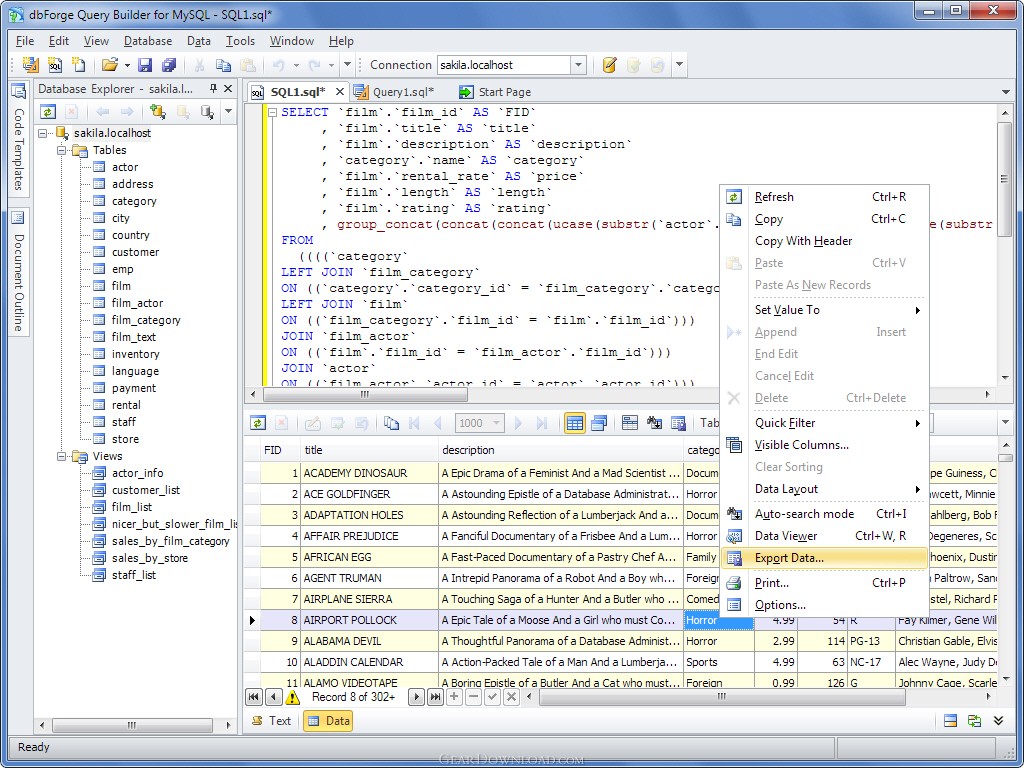Viewport: 1024px width, 768px height.
Task: Jump to the first record in navigator
Action: click(x=253, y=697)
